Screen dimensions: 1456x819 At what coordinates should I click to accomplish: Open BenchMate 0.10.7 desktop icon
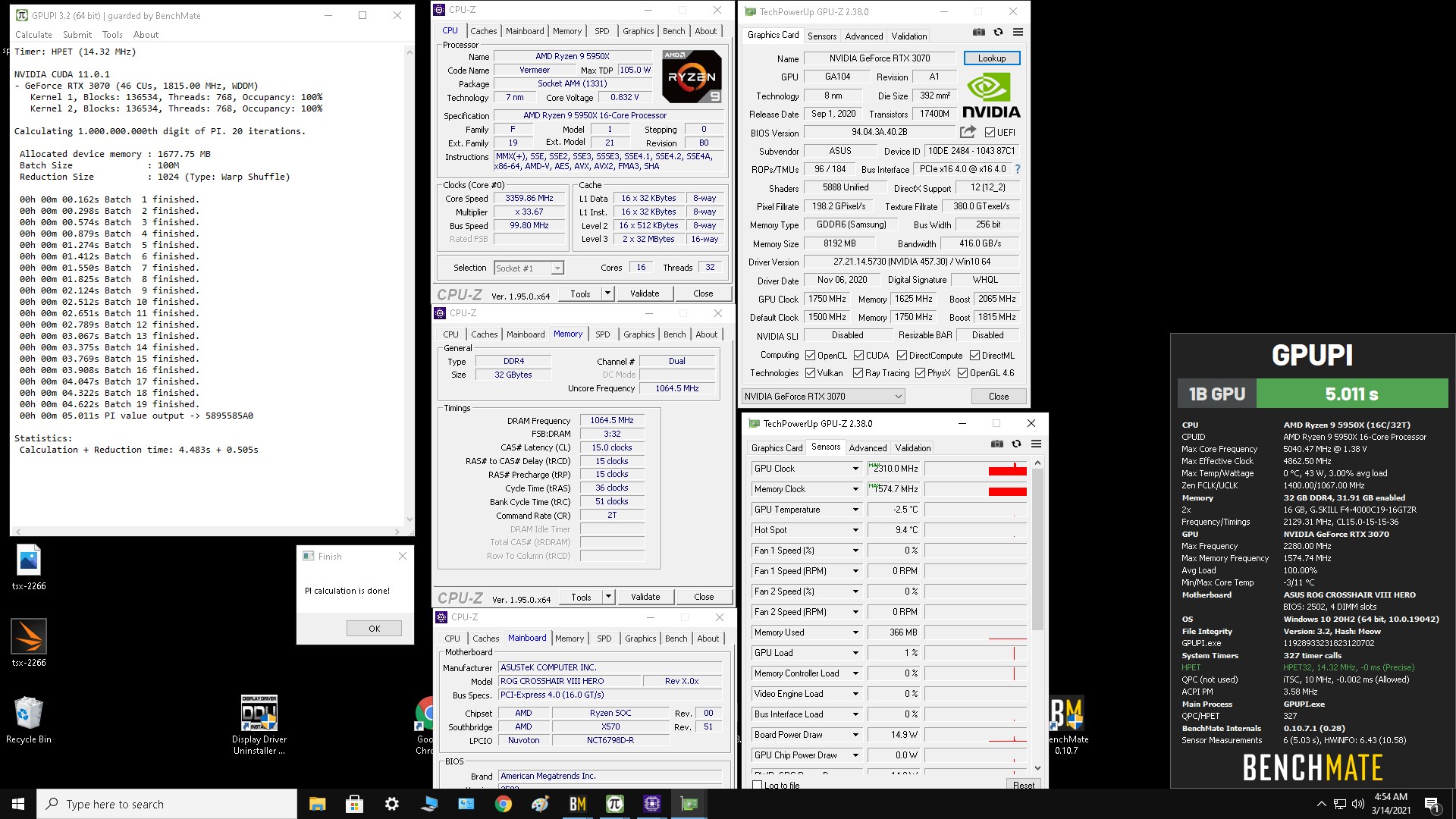coord(1066,724)
